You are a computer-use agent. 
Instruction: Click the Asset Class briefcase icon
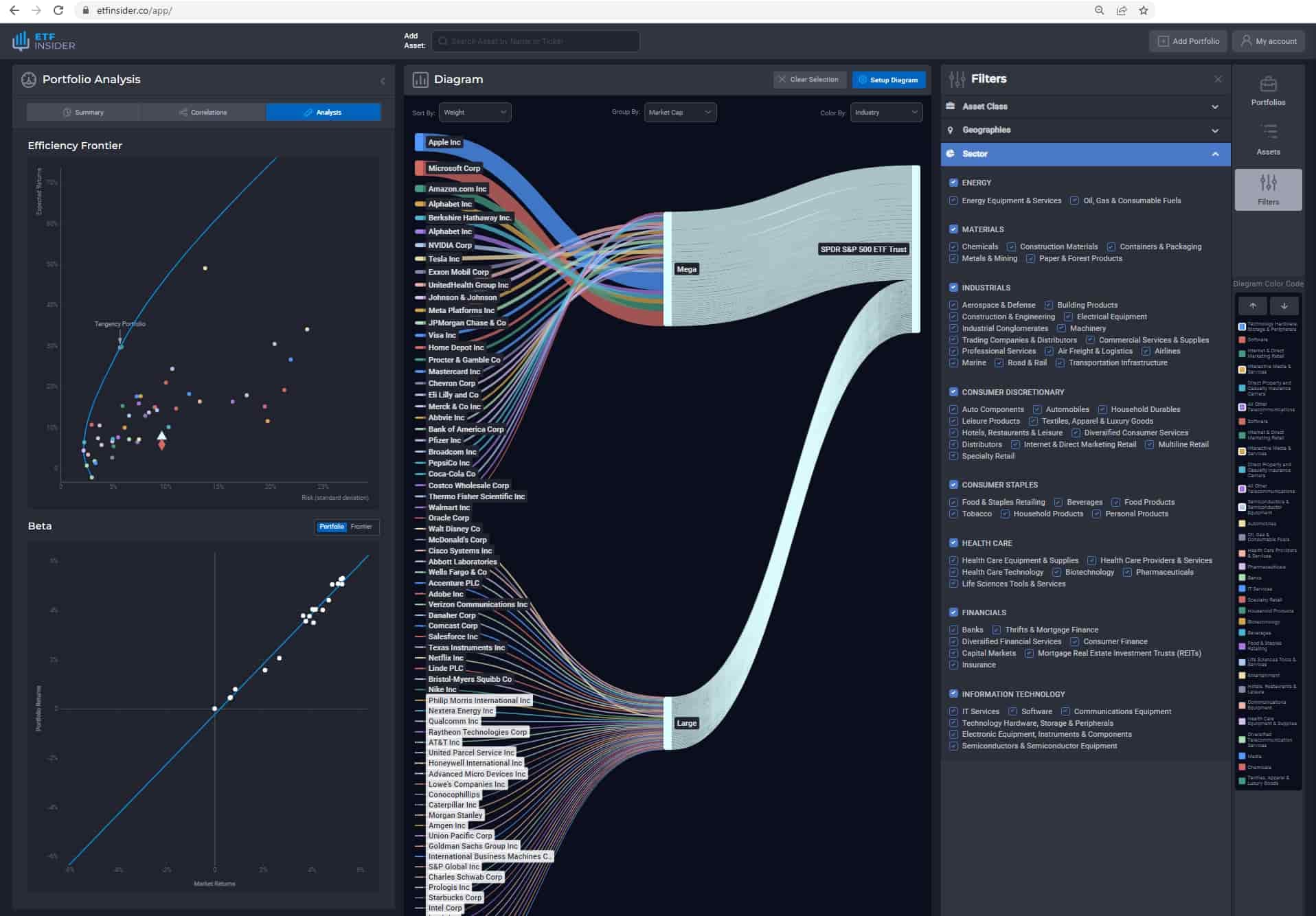951,106
